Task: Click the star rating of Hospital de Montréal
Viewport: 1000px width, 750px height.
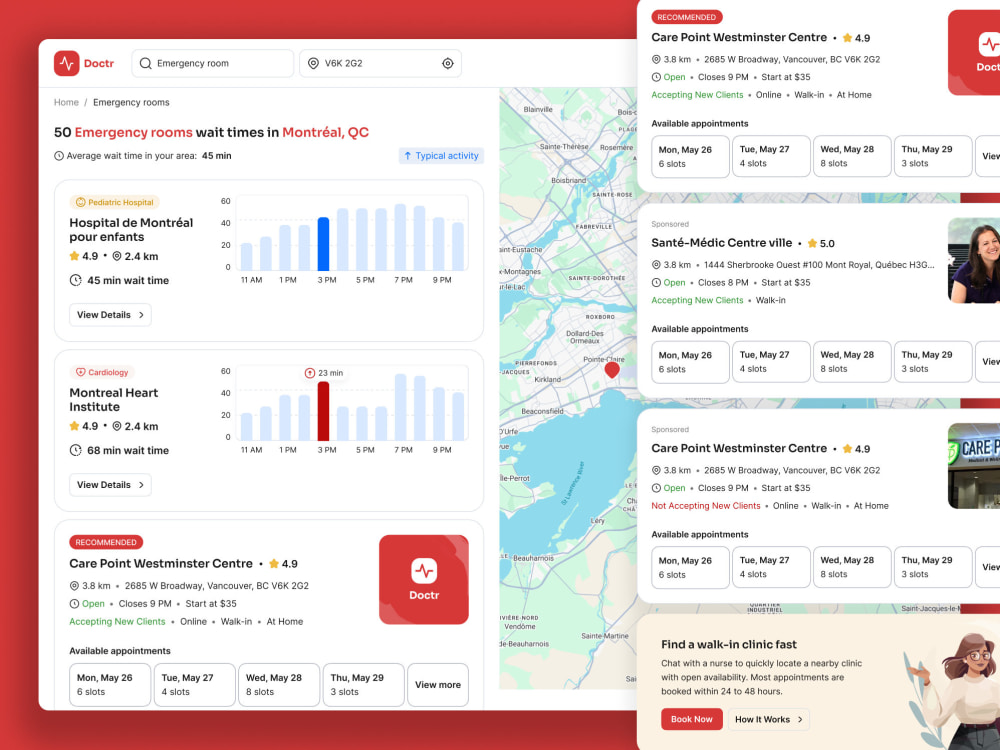Action: tap(84, 256)
